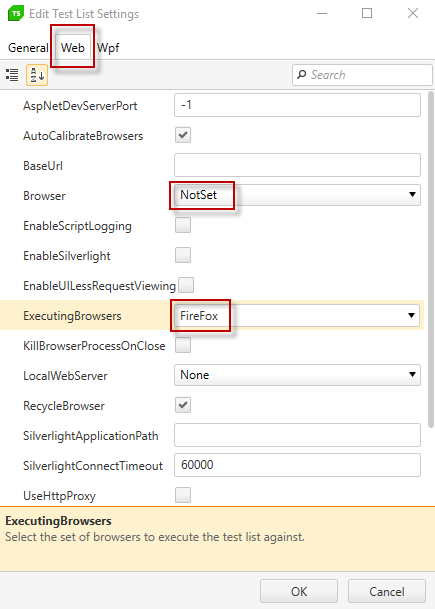
Task: Switch to categorized property view icon
Action: tap(12, 75)
